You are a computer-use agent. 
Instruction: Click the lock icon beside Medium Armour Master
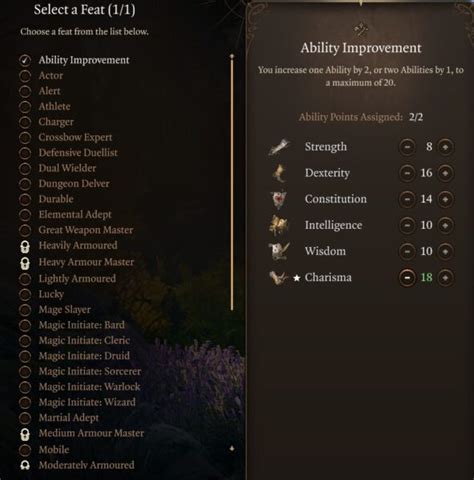(25, 434)
